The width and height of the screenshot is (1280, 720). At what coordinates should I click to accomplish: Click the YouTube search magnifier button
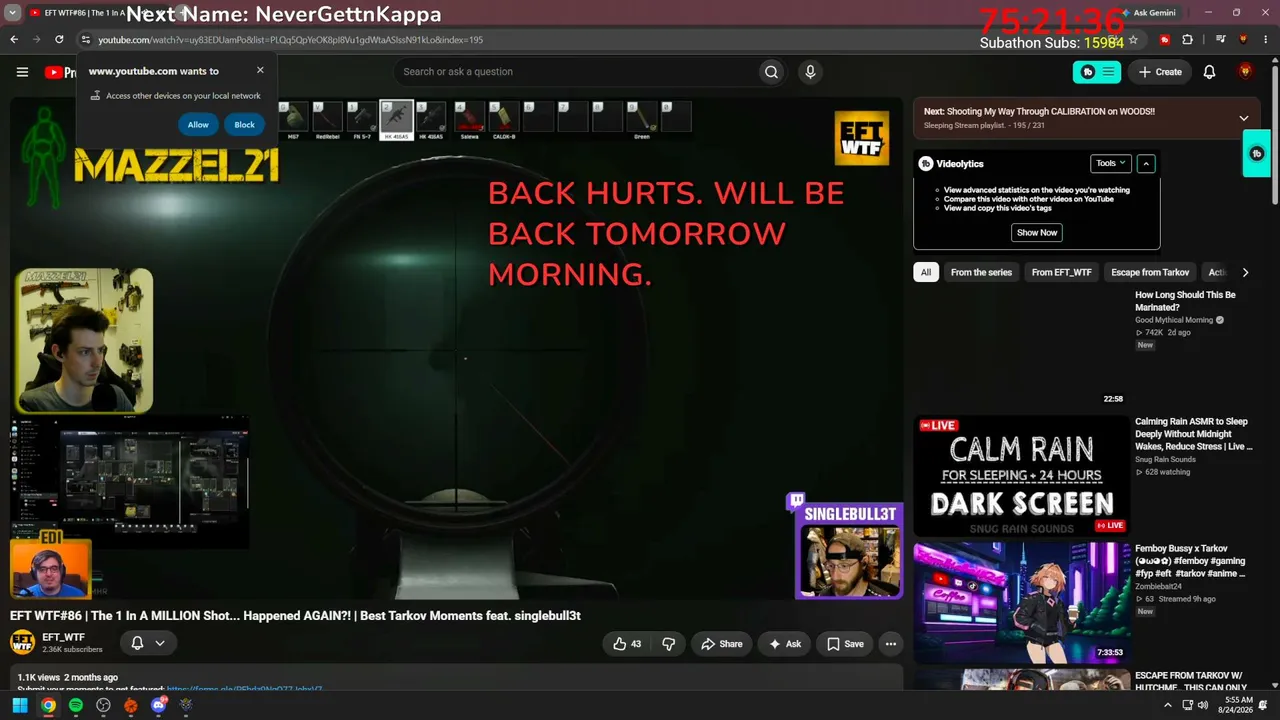tap(771, 72)
